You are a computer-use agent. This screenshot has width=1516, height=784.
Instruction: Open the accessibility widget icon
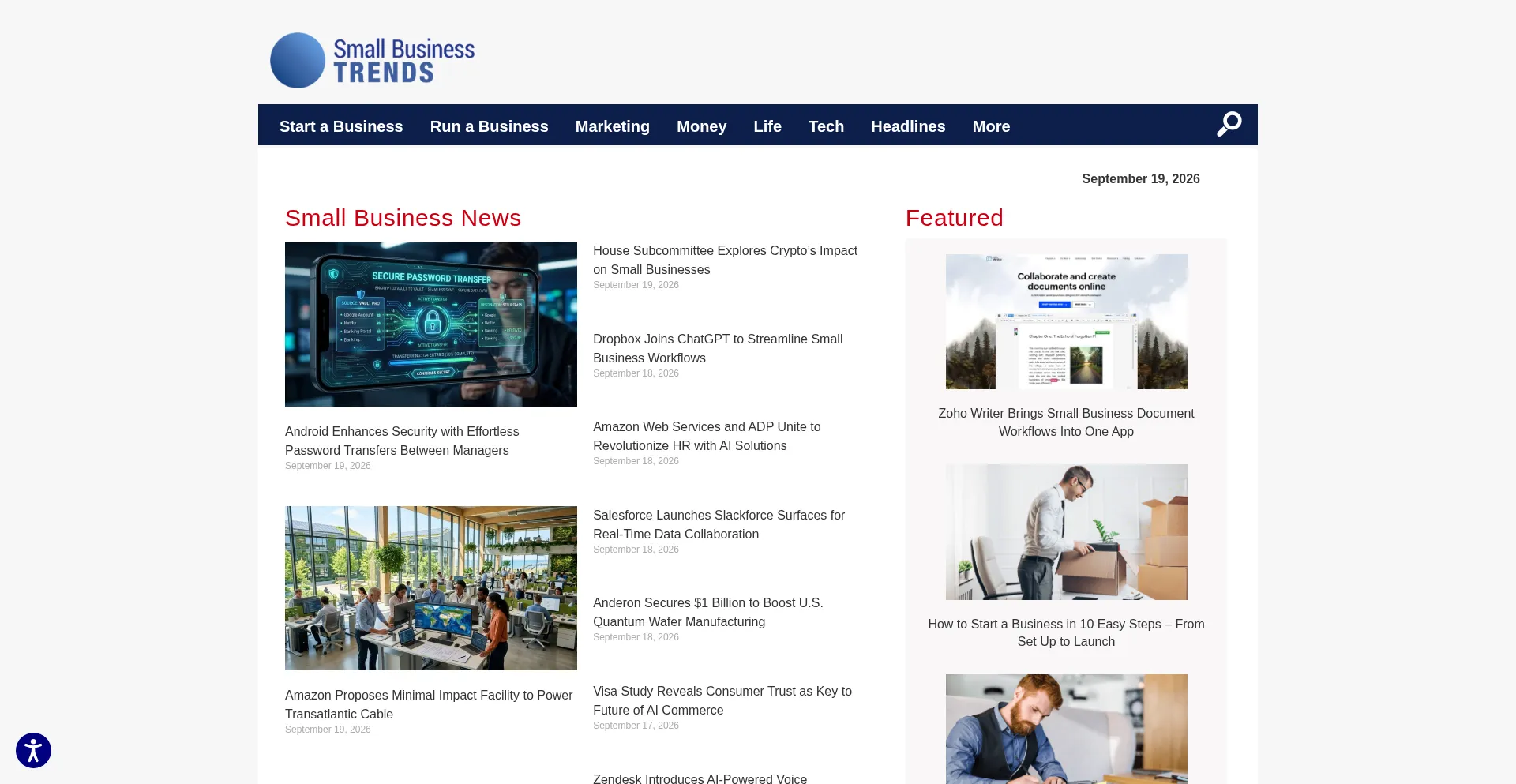[33, 750]
